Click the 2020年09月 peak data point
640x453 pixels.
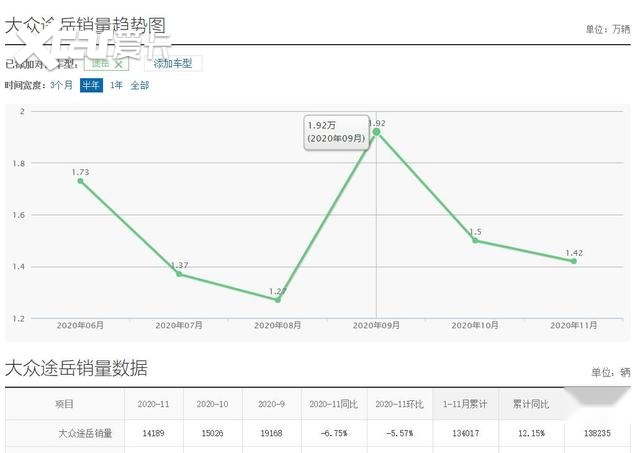[376, 132]
